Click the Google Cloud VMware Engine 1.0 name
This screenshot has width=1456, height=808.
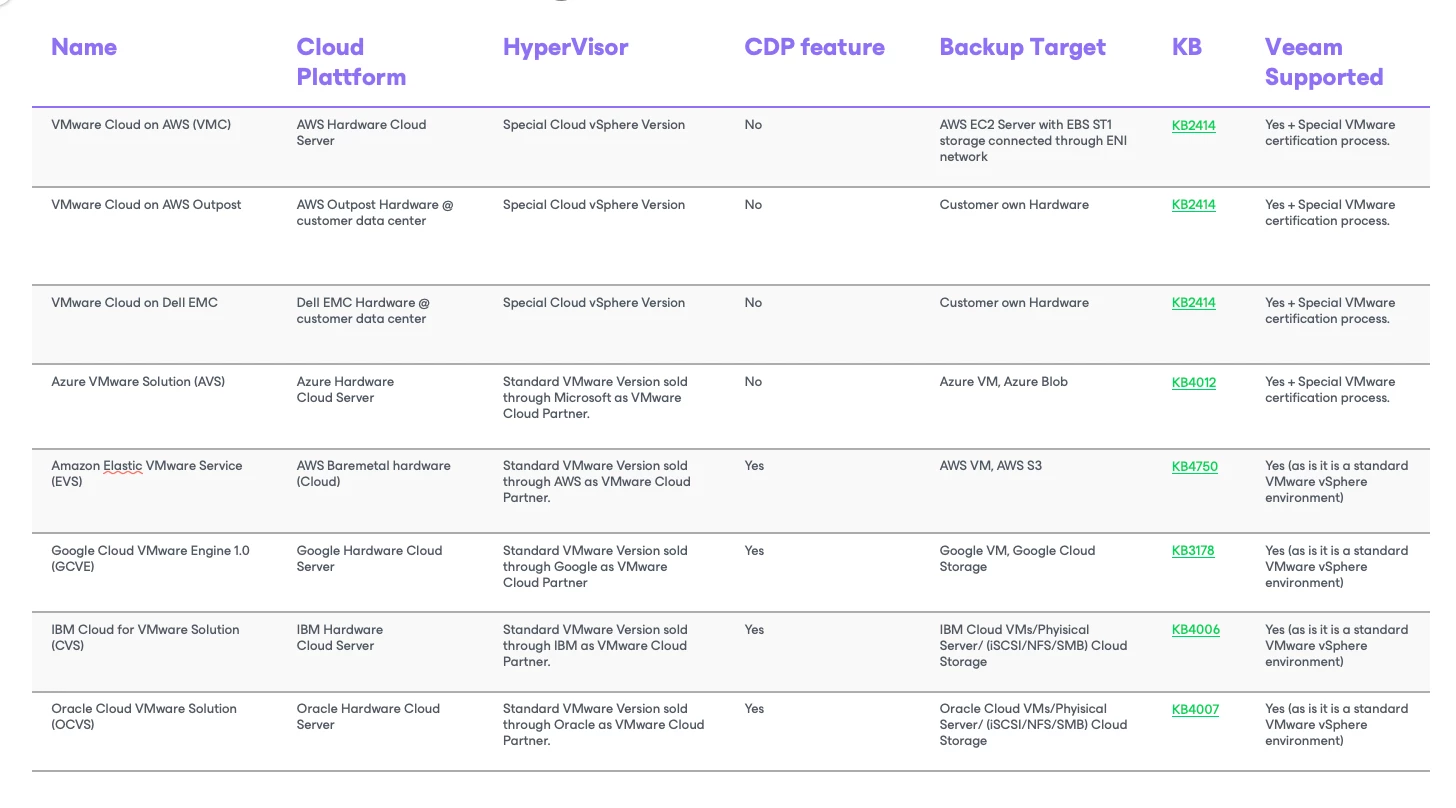[150, 551]
